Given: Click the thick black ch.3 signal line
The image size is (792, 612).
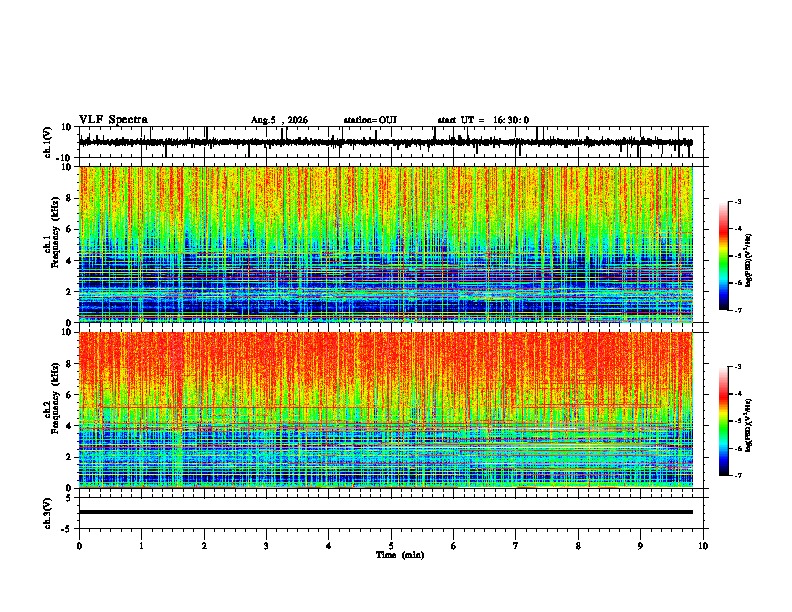Looking at the screenshot, I should tap(386, 512).
